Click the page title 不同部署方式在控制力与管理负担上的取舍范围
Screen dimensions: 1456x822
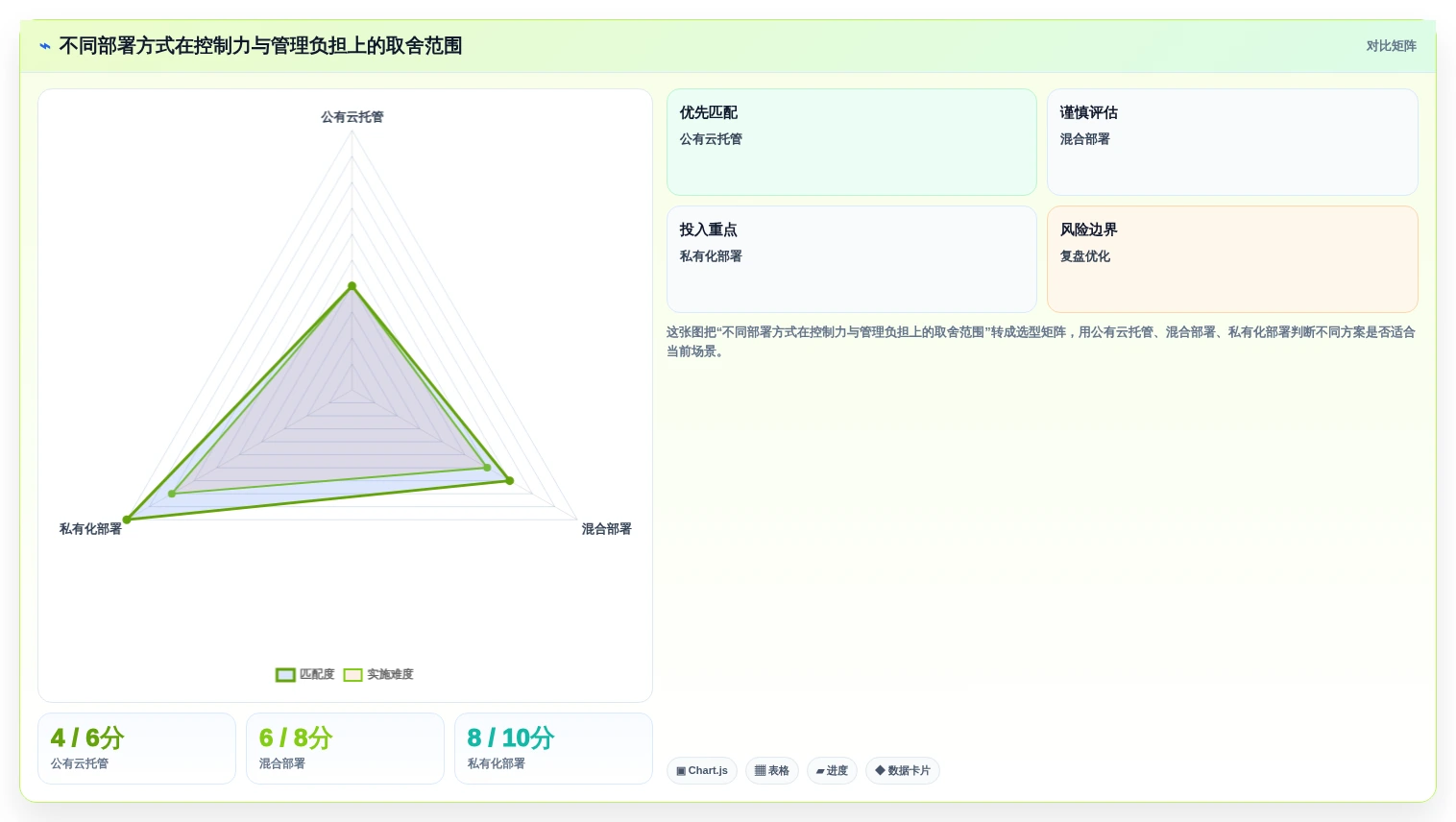tap(260, 46)
